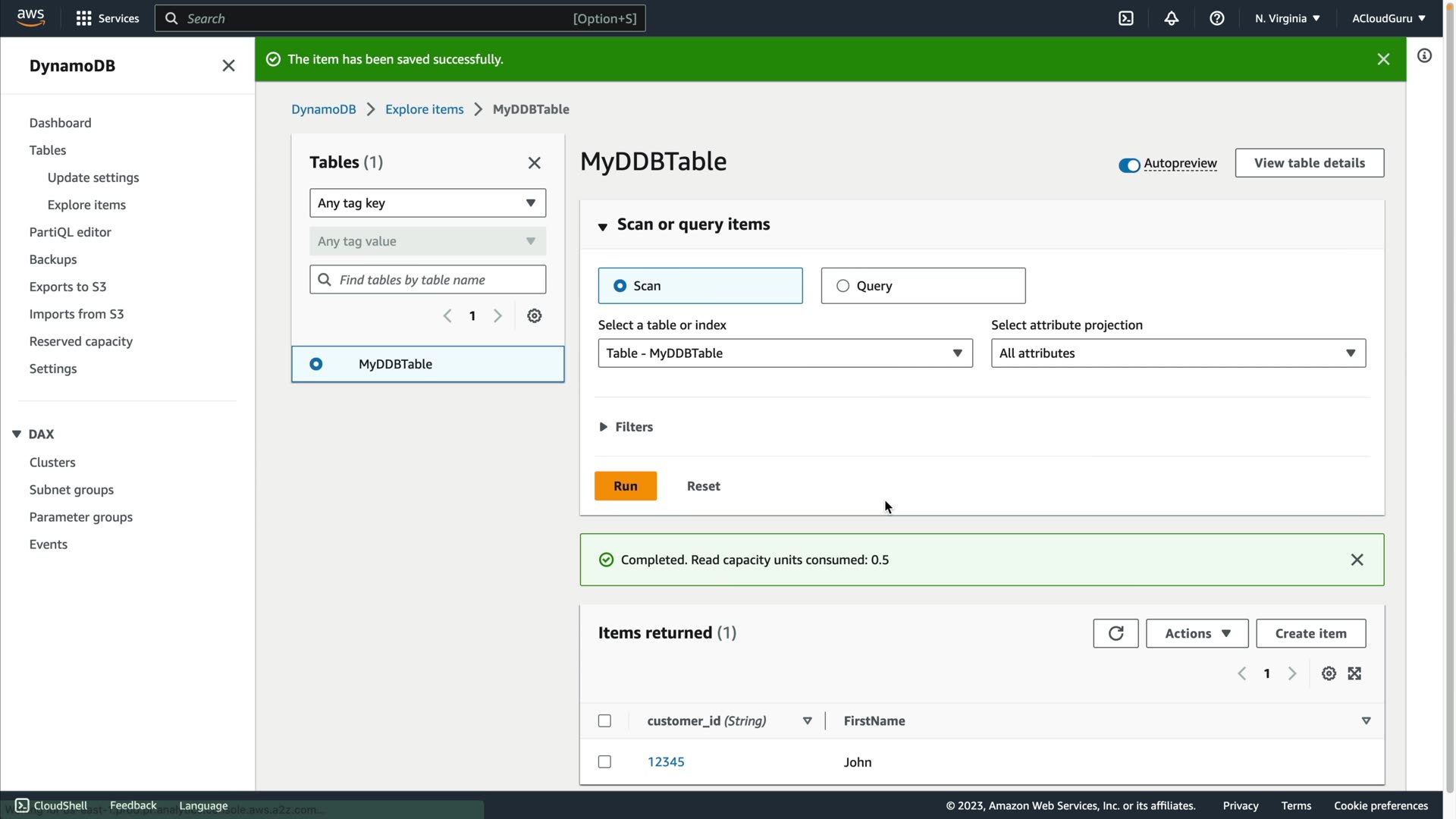The image size is (1456, 819).
Task: Open PartiQL editor in sidebar
Action: click(x=70, y=232)
